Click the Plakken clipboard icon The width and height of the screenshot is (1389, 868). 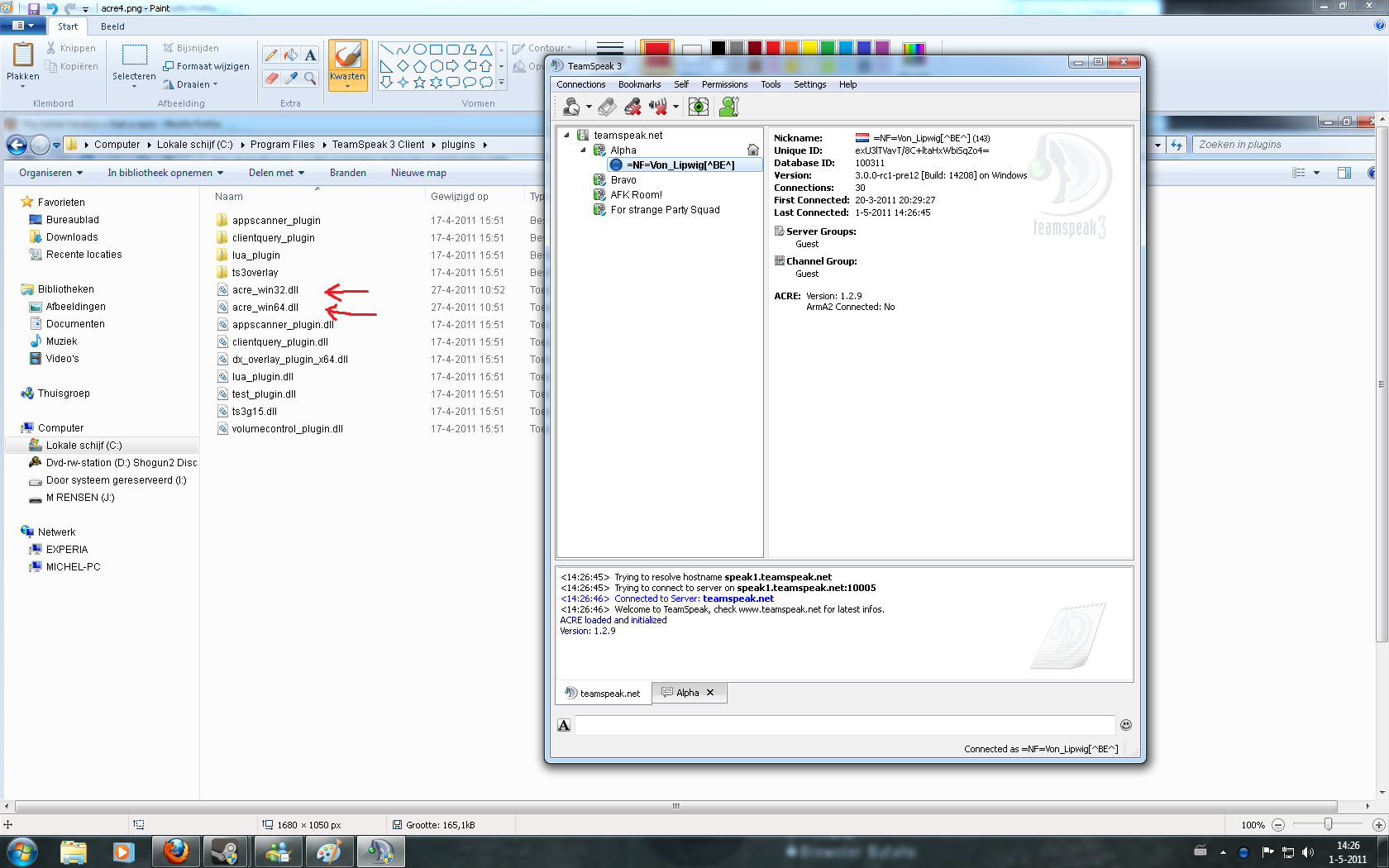click(23, 55)
